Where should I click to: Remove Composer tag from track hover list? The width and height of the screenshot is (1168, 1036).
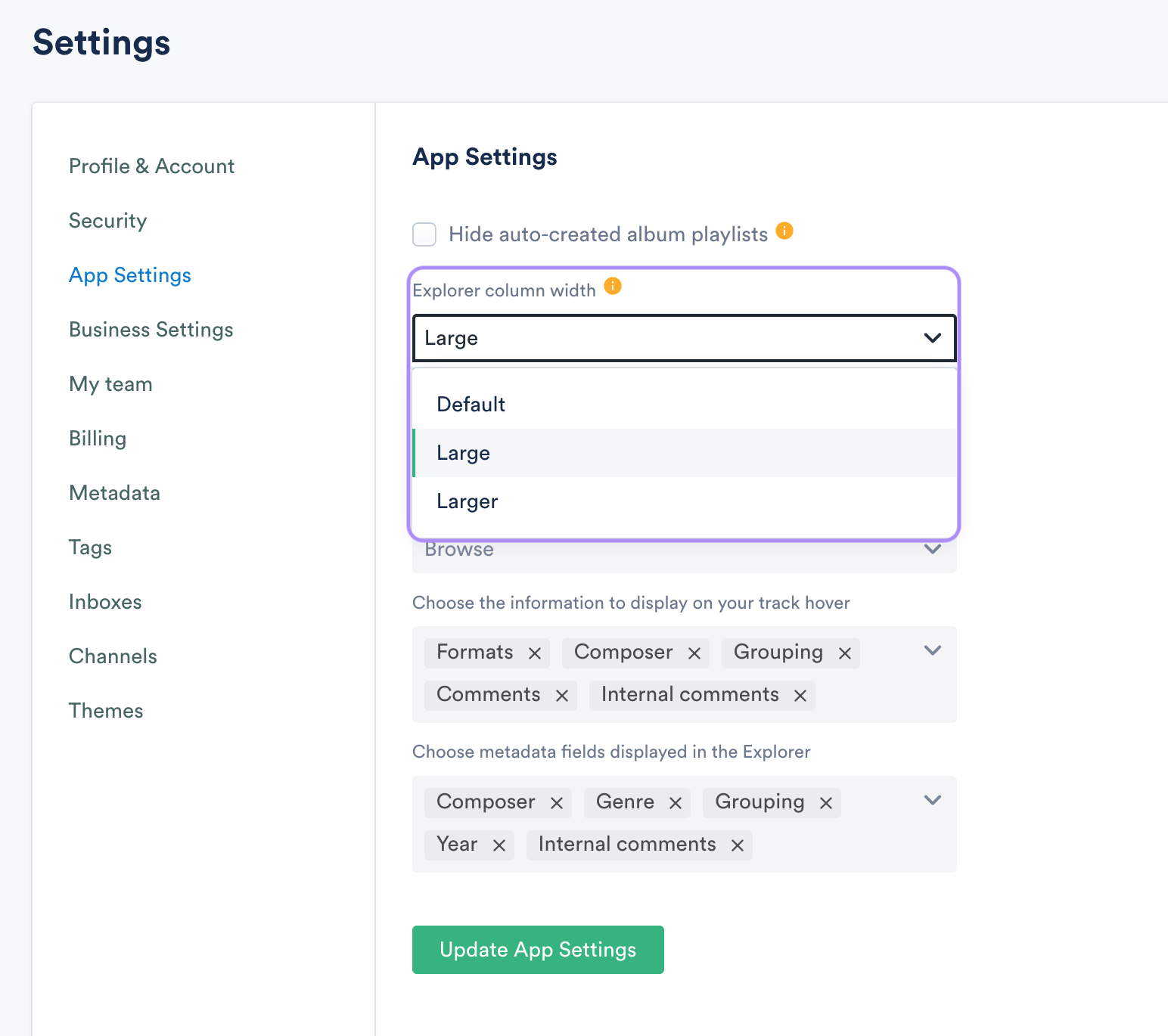tap(694, 653)
